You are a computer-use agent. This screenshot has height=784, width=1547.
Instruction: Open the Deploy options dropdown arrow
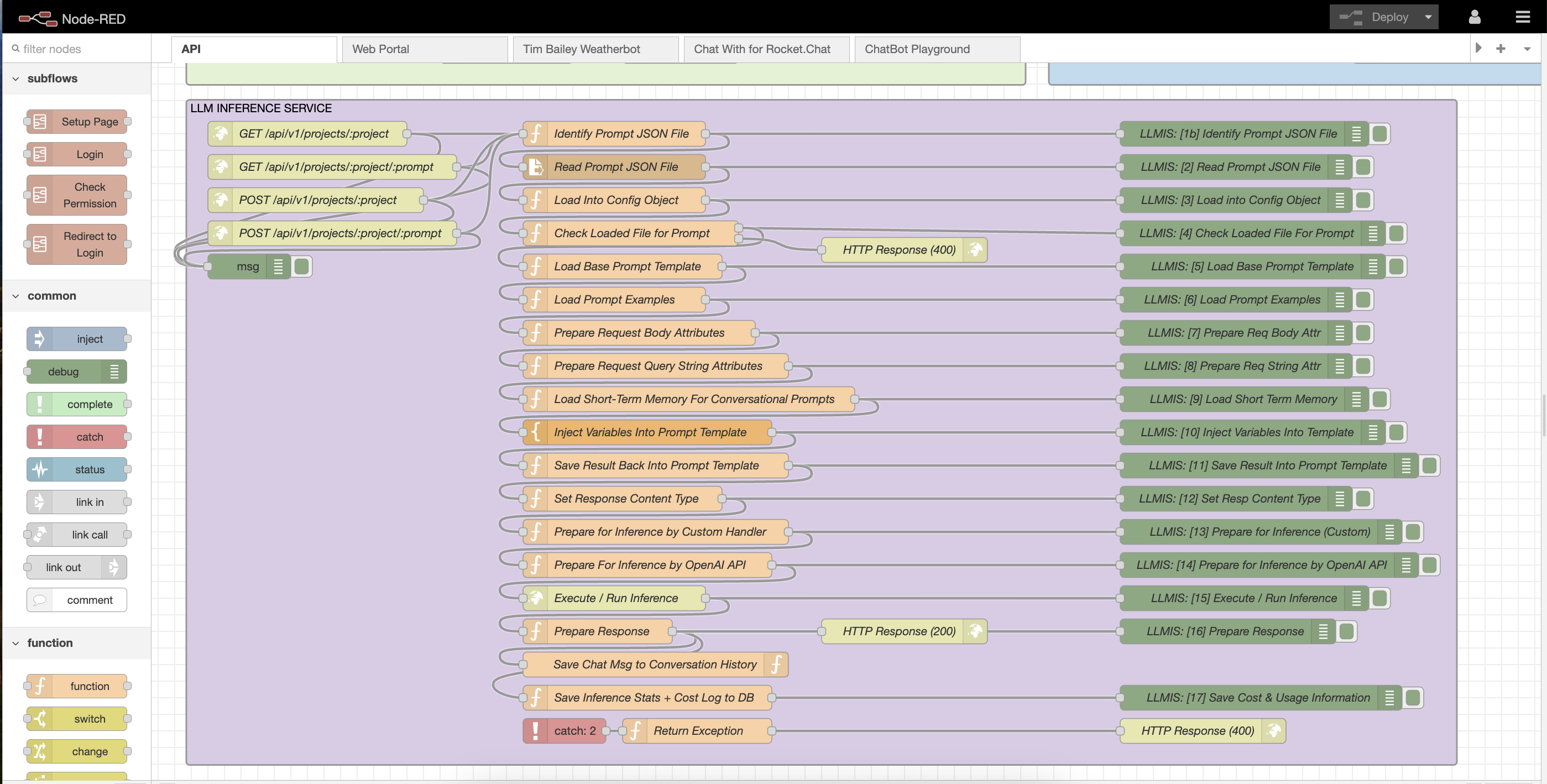tap(1429, 17)
